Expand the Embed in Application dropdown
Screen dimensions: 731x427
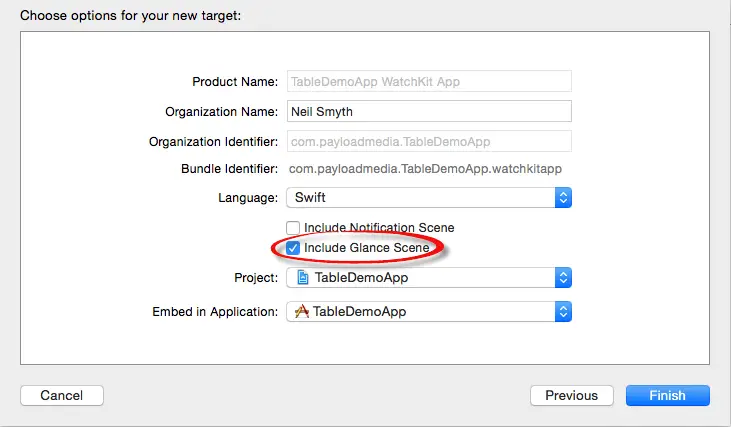[420, 312]
